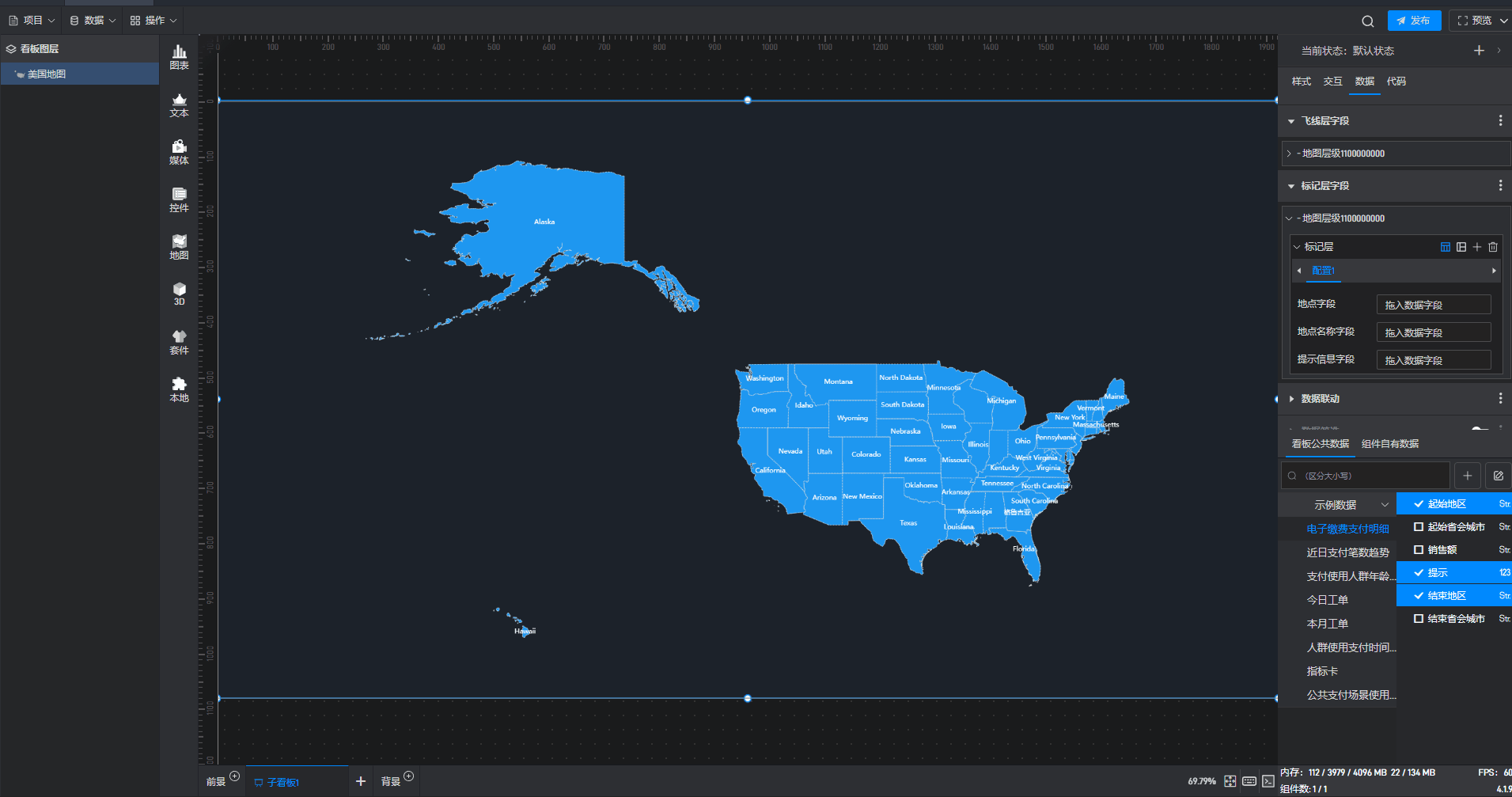1512x797 pixels.
Task: Open the 本地 local components panel
Action: pyautogui.click(x=180, y=389)
